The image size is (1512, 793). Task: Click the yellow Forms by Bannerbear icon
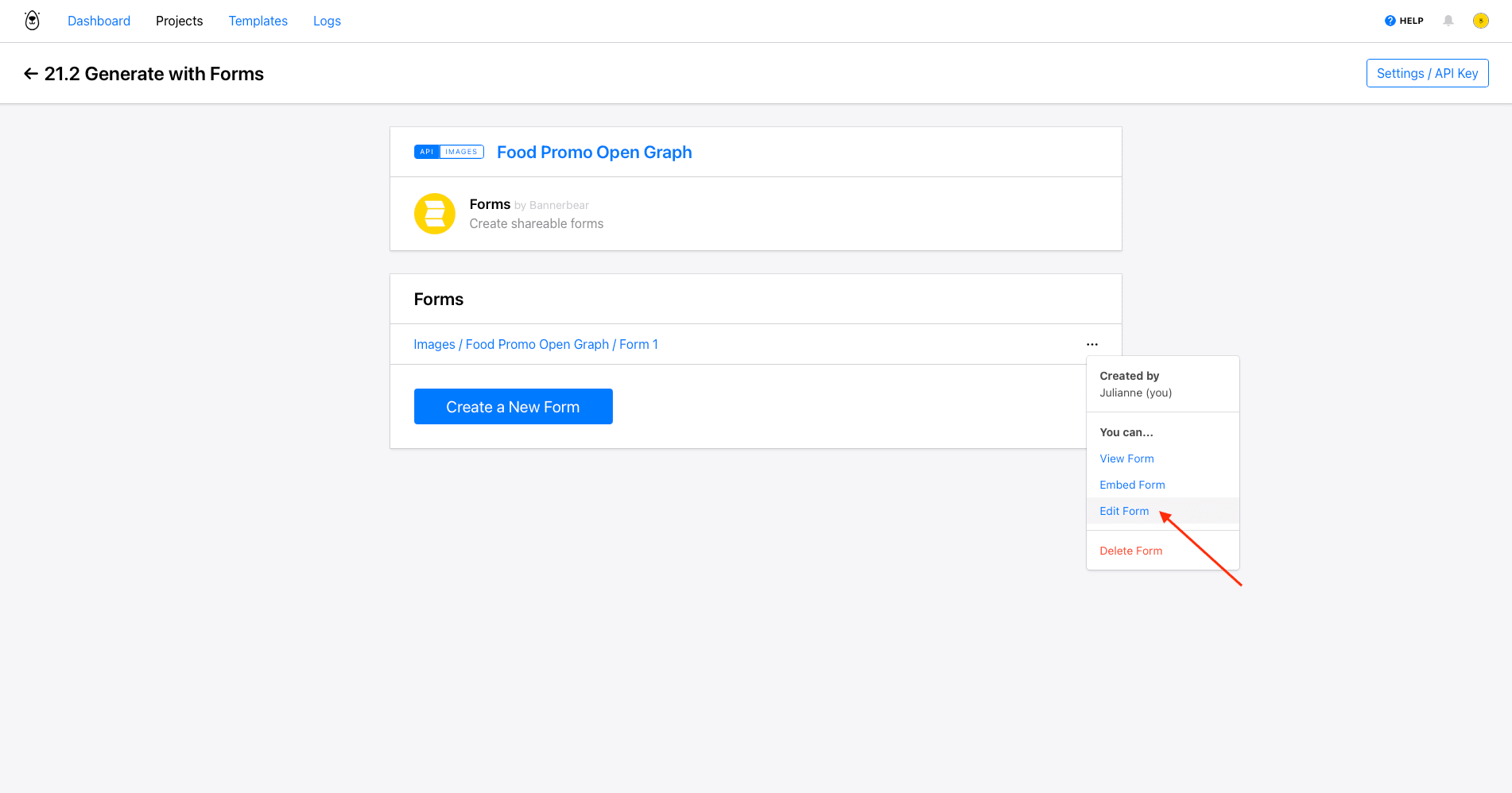434,213
